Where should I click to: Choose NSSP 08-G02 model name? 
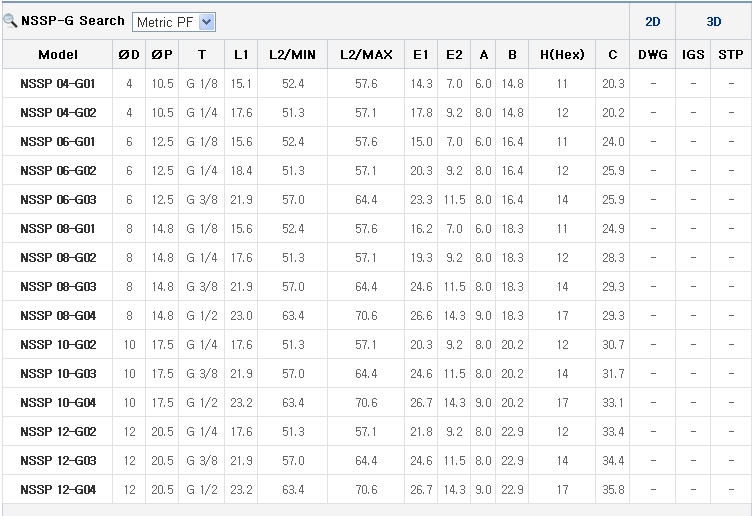coord(58,258)
